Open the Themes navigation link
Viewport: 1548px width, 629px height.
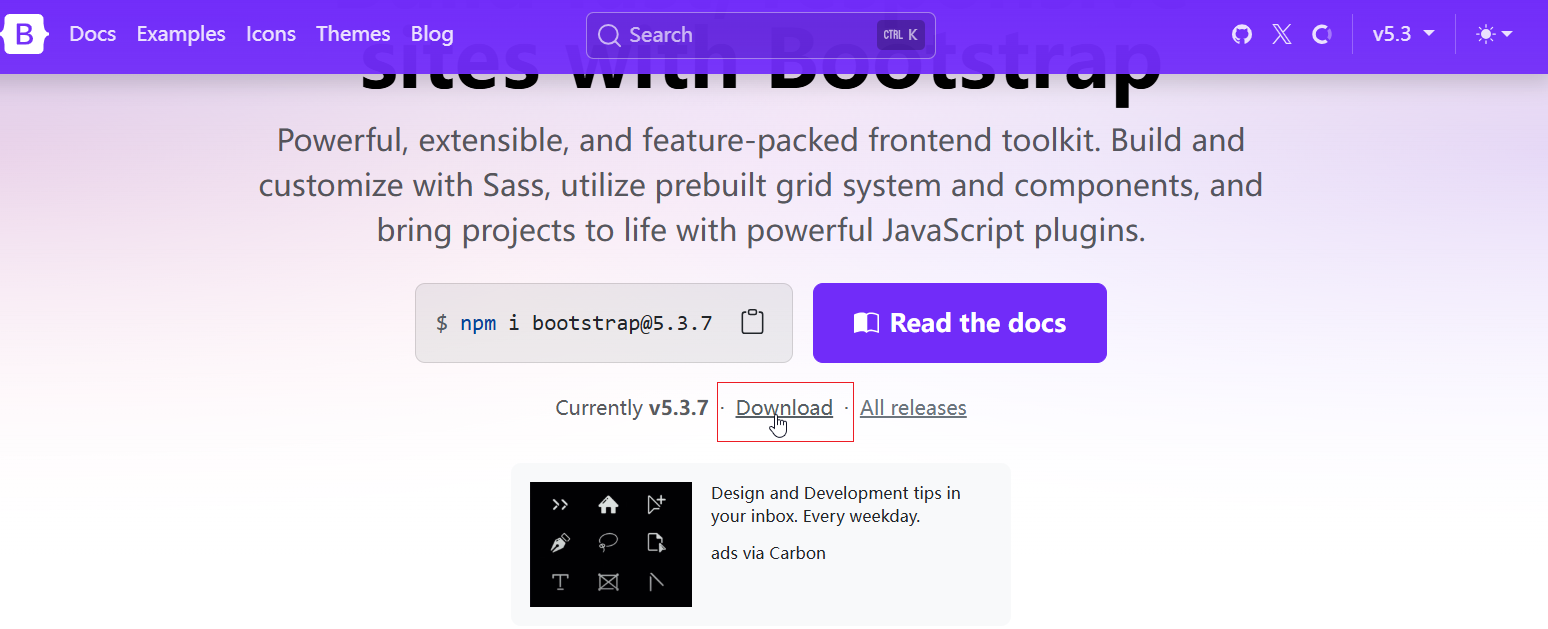click(353, 34)
